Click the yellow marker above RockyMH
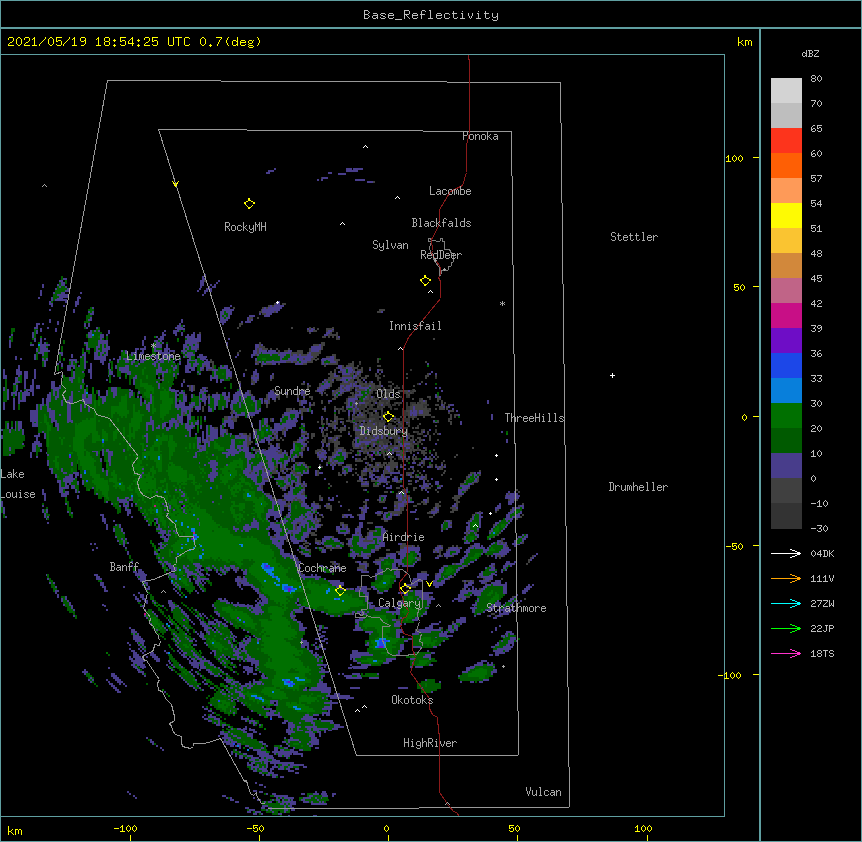The image size is (862, 842). click(249, 204)
